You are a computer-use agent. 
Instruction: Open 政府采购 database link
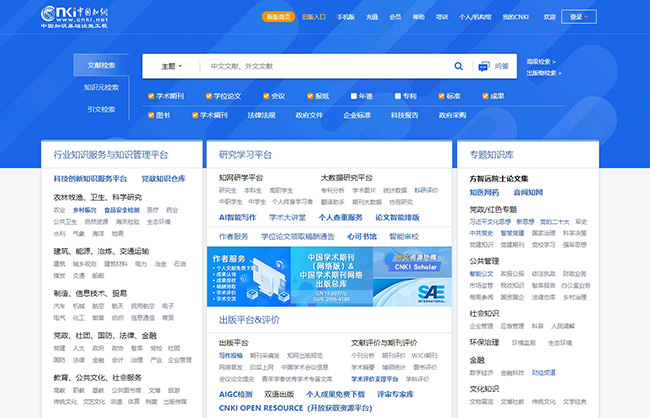452,115
